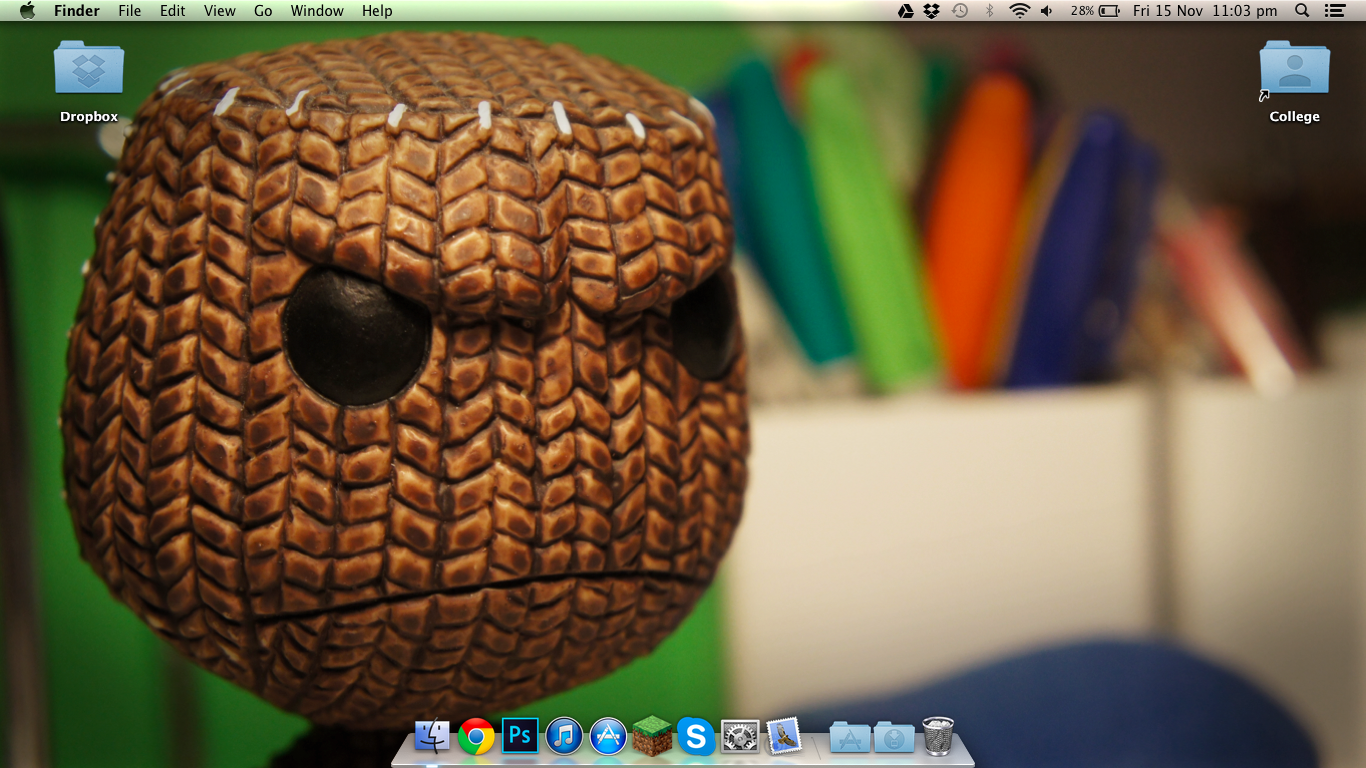Open the File menu
The height and width of the screenshot is (768, 1366).
click(x=130, y=11)
